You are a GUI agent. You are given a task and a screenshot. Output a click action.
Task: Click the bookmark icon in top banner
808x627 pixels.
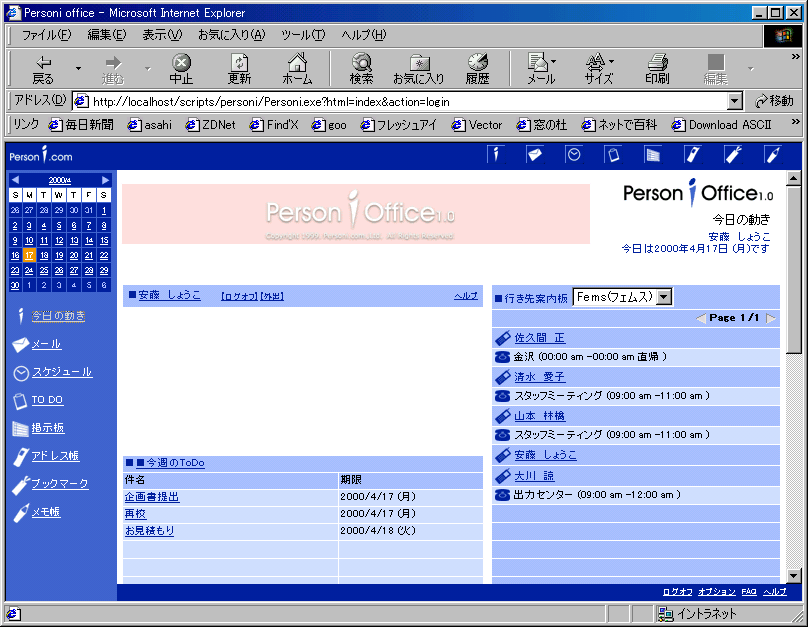732,154
